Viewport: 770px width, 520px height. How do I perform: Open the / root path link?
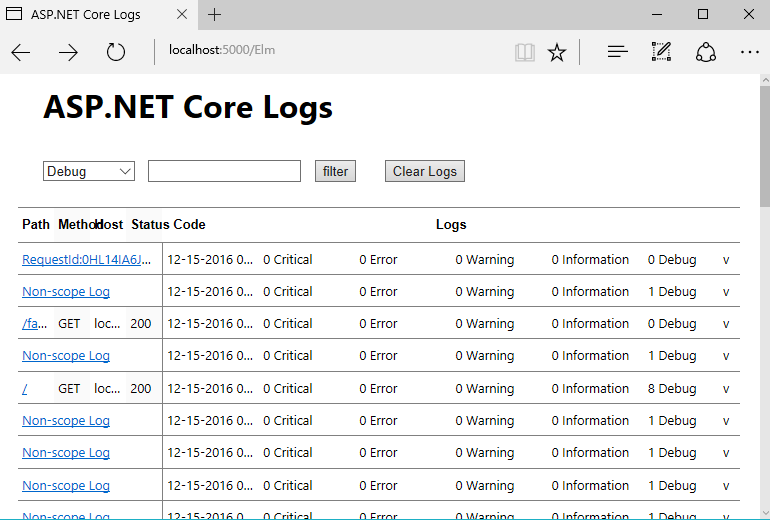coord(25,388)
